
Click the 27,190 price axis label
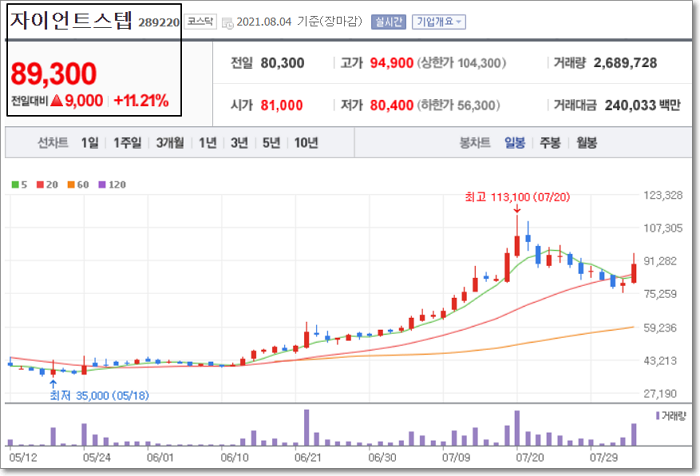[660, 394]
